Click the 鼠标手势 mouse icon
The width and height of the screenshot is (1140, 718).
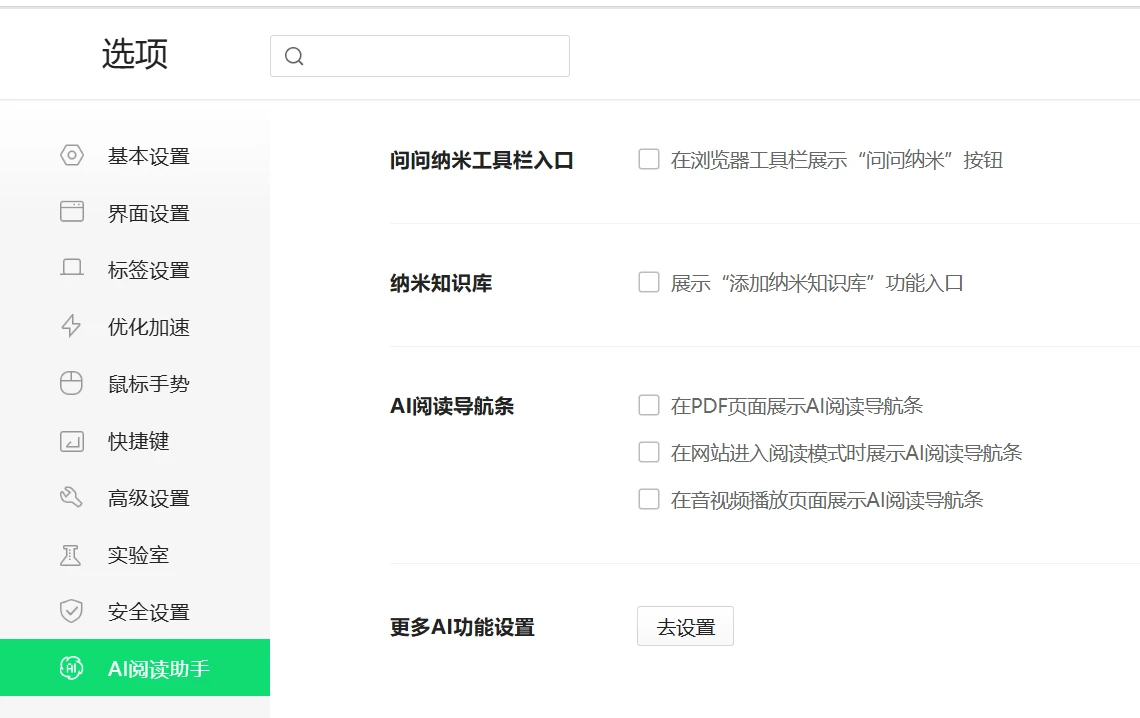[70, 384]
